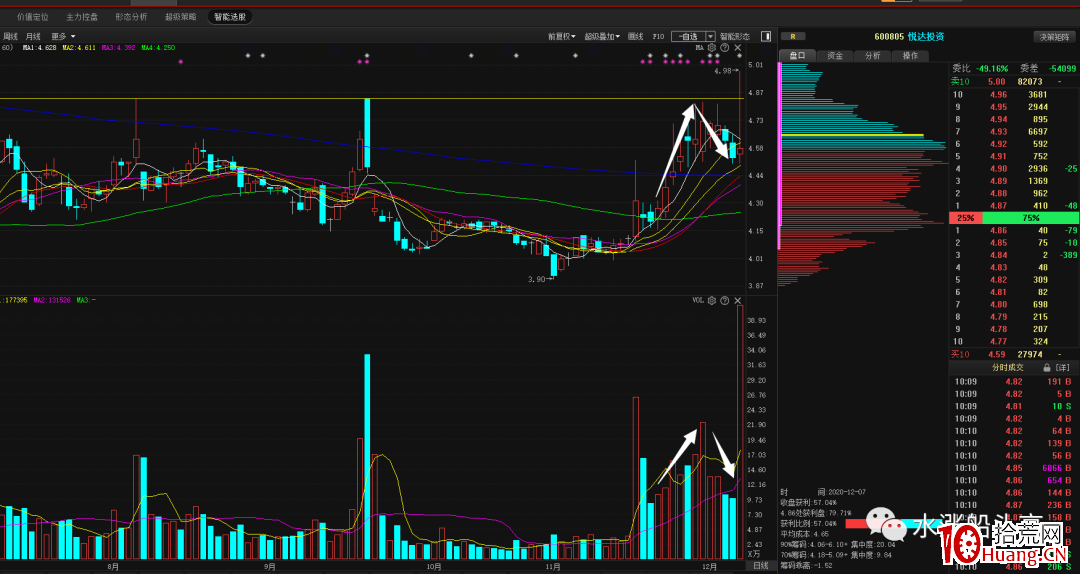Image resolution: width=1080 pixels, height=574 pixels.
Task: Click the lock icon beside 分时成交
Action: pyautogui.click(x=1046, y=368)
